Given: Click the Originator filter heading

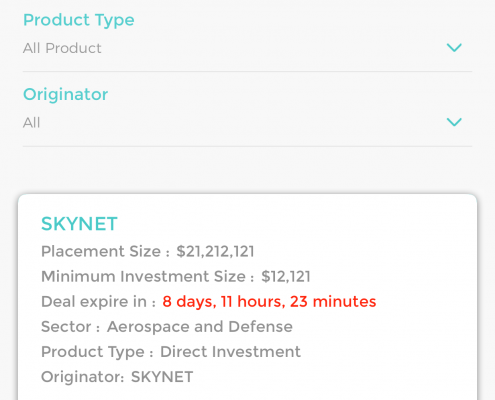Looking at the screenshot, I should point(66,95).
